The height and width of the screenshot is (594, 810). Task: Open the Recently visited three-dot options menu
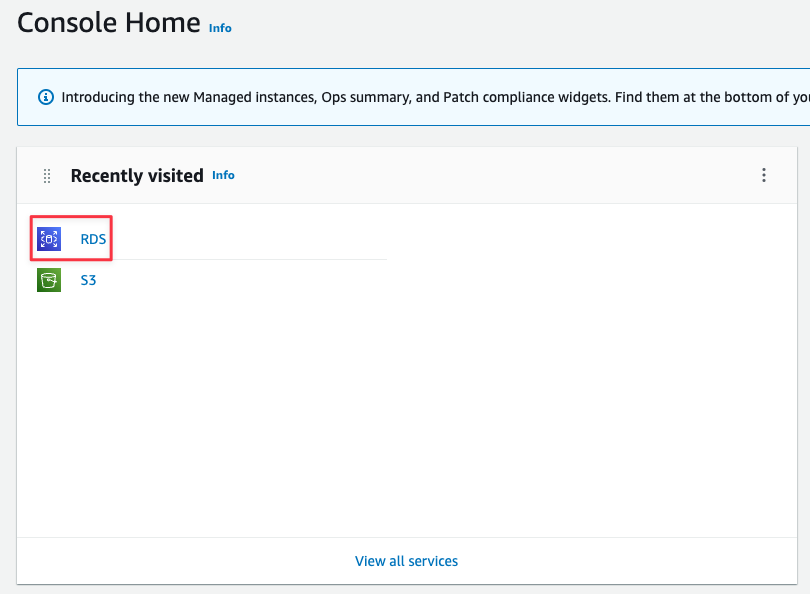[x=764, y=175]
